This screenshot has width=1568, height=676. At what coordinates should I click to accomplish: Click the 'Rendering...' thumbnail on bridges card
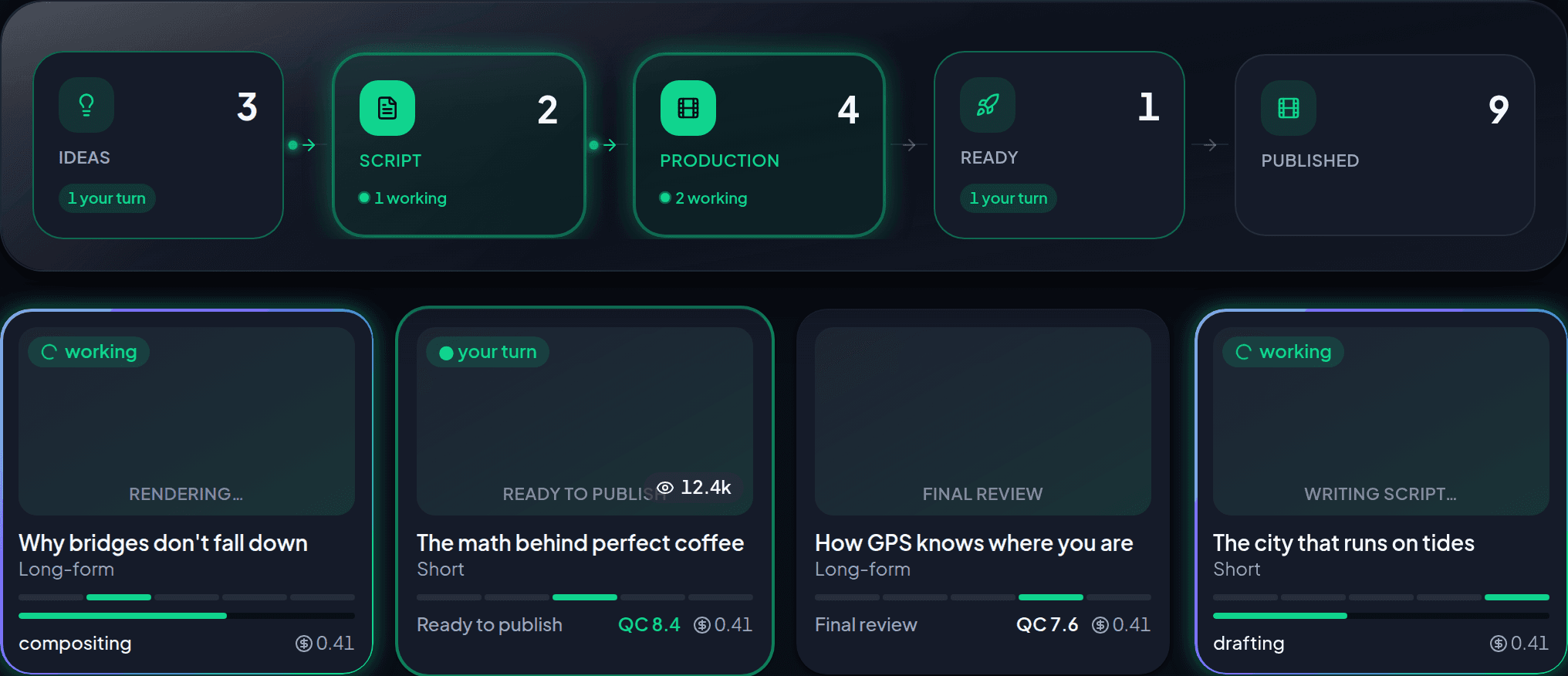(x=187, y=421)
